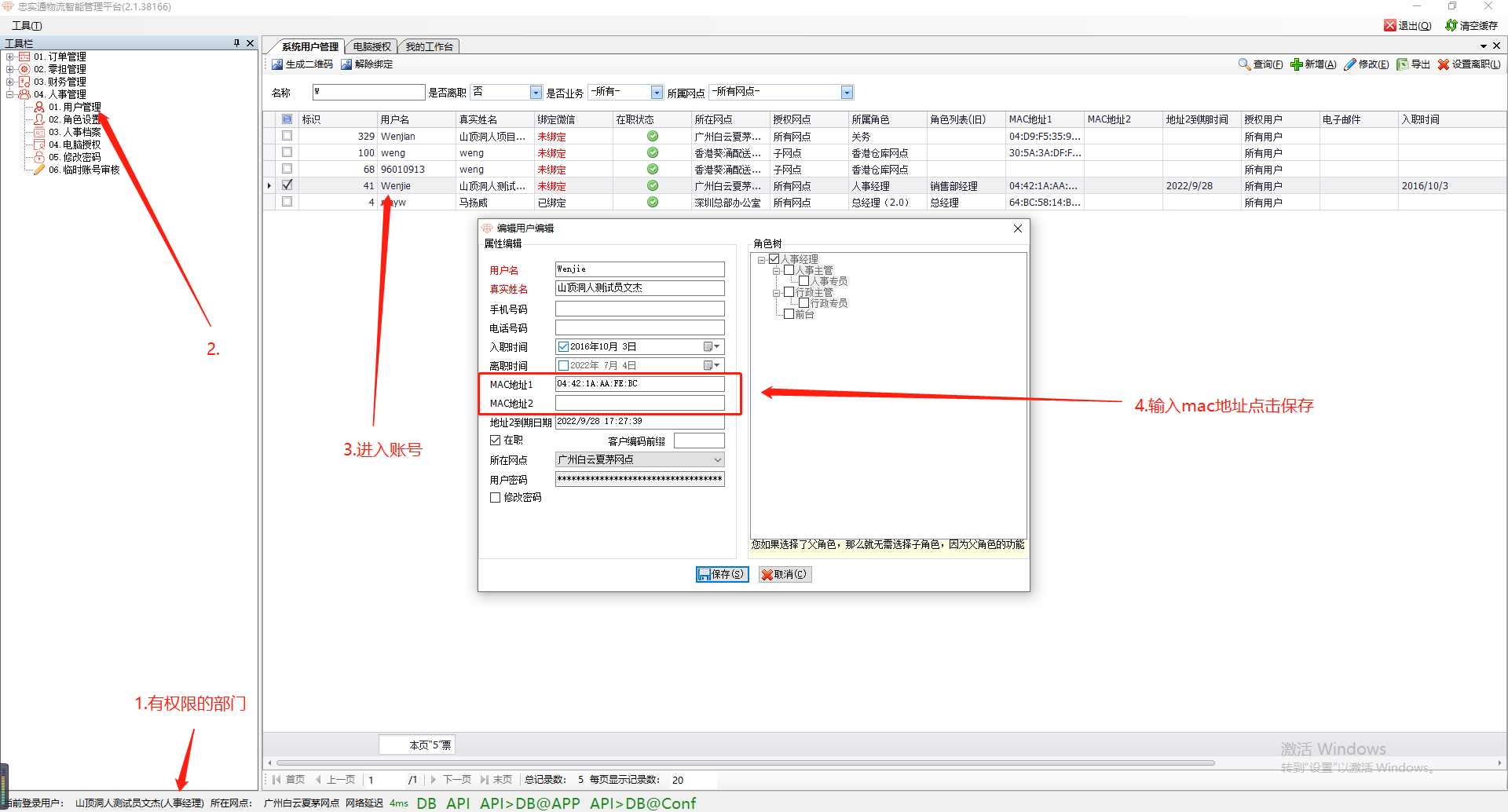Click the 取消 button

click(x=785, y=575)
